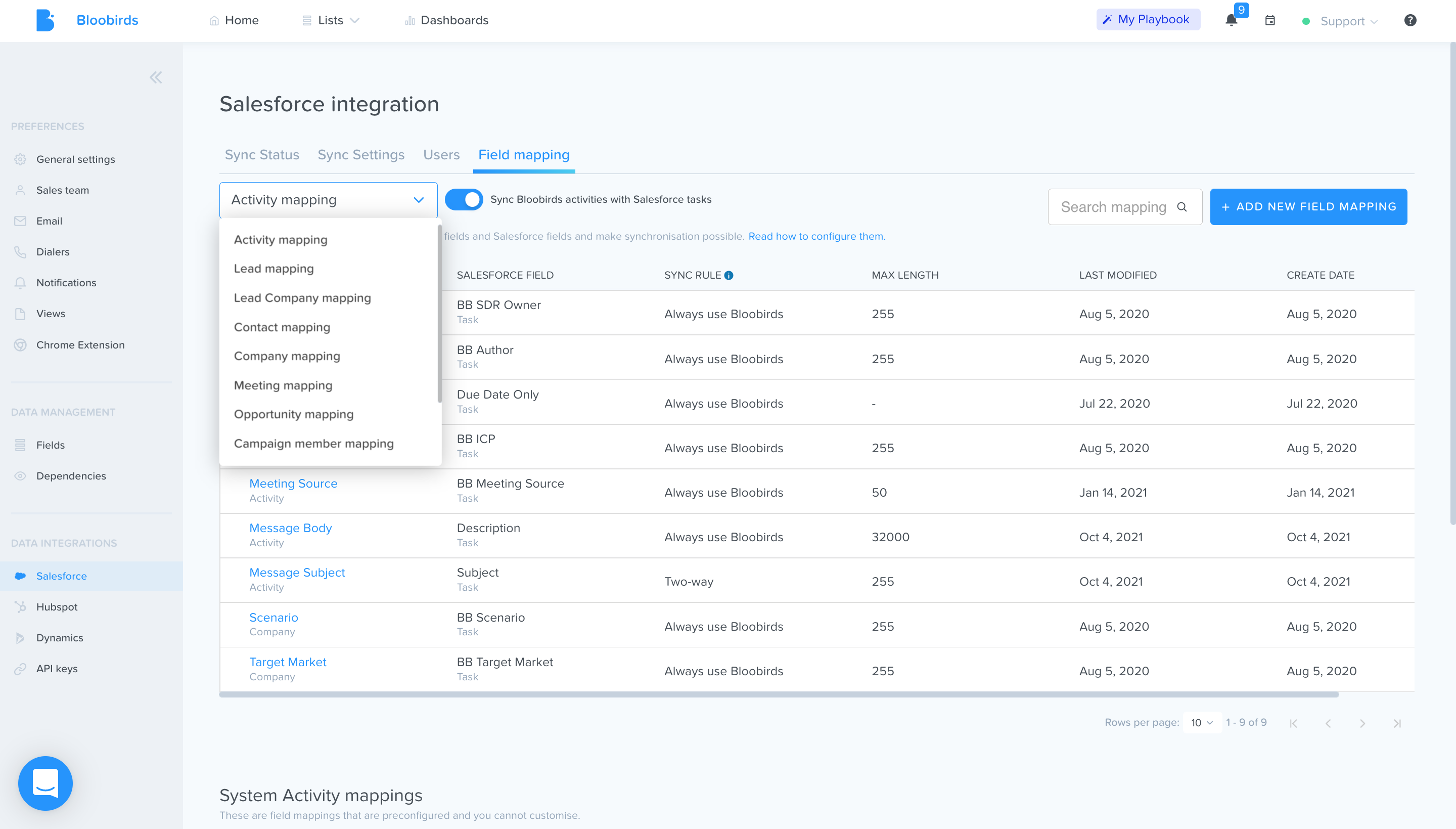Click Two-way sync rule cell

(x=689, y=582)
